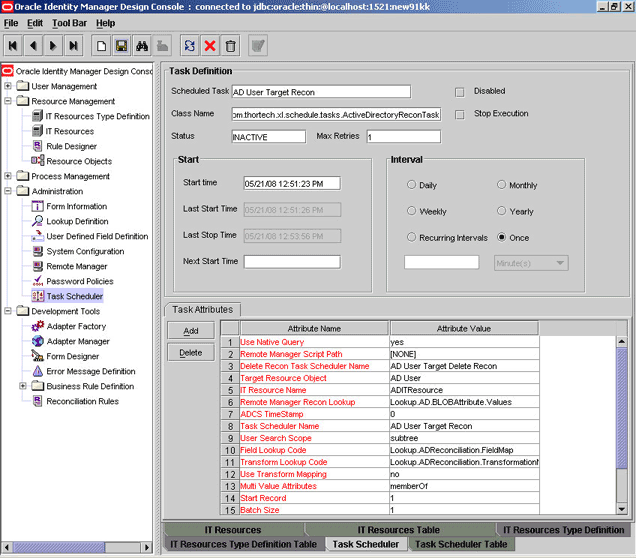Click the trash can toolbar icon
Screen dimensions: 636x558
pos(231,46)
